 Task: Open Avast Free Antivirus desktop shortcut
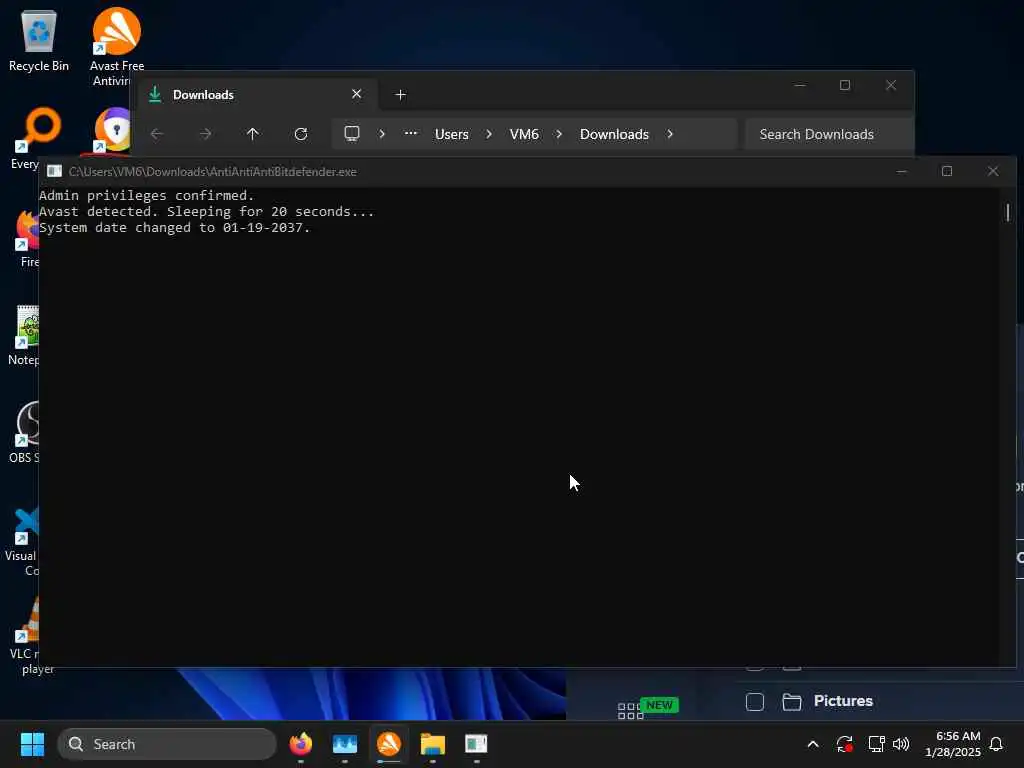[x=116, y=47]
